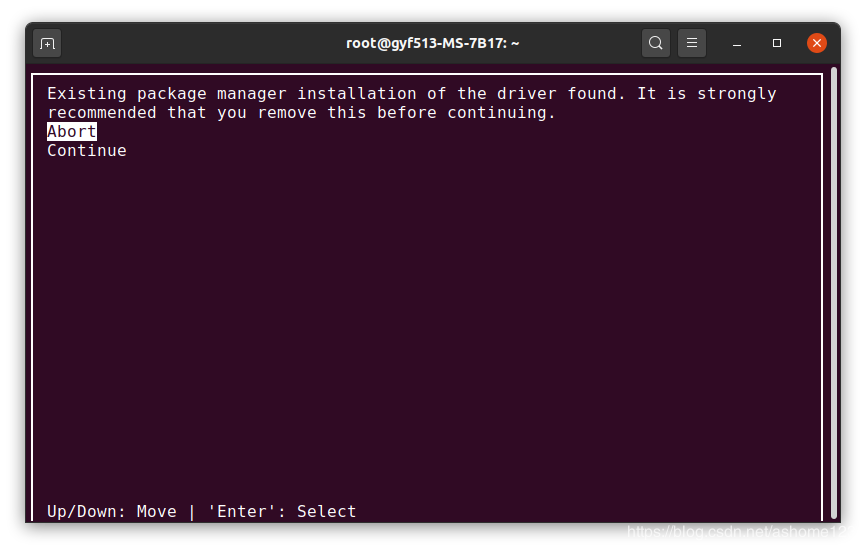Viewport: 866px width, 551px height.
Task: Click the terminal search icon
Action: 656,43
